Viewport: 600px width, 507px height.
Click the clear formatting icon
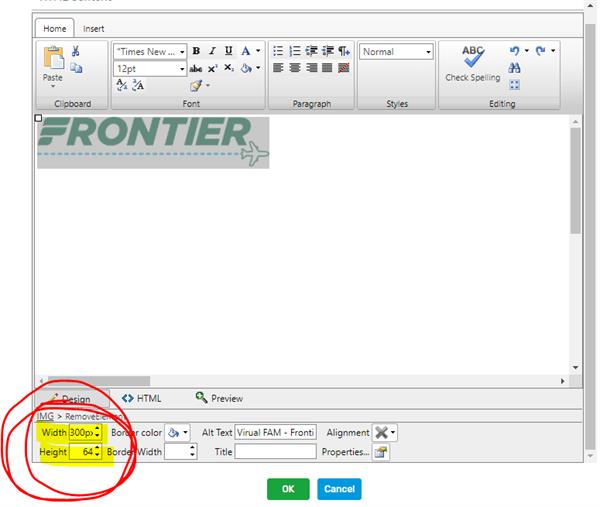[196, 85]
